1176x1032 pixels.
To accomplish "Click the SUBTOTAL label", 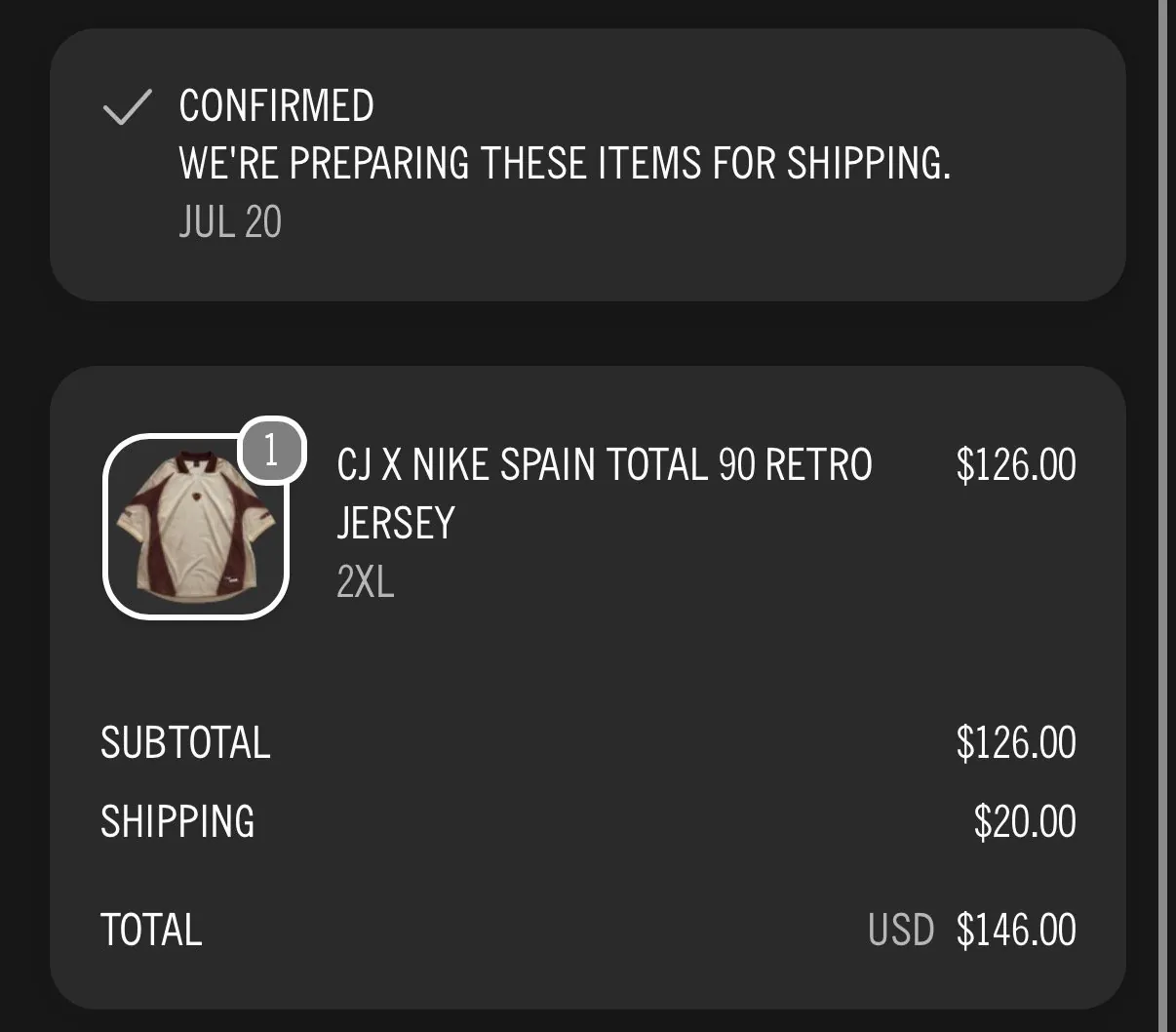I will tap(185, 742).
